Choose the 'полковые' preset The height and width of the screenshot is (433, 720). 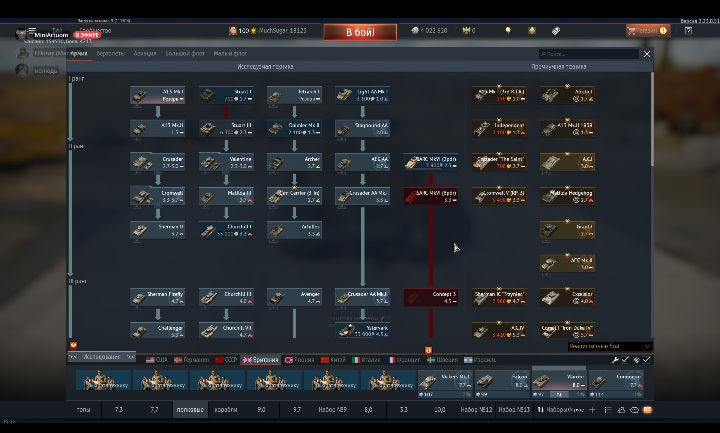190,410
